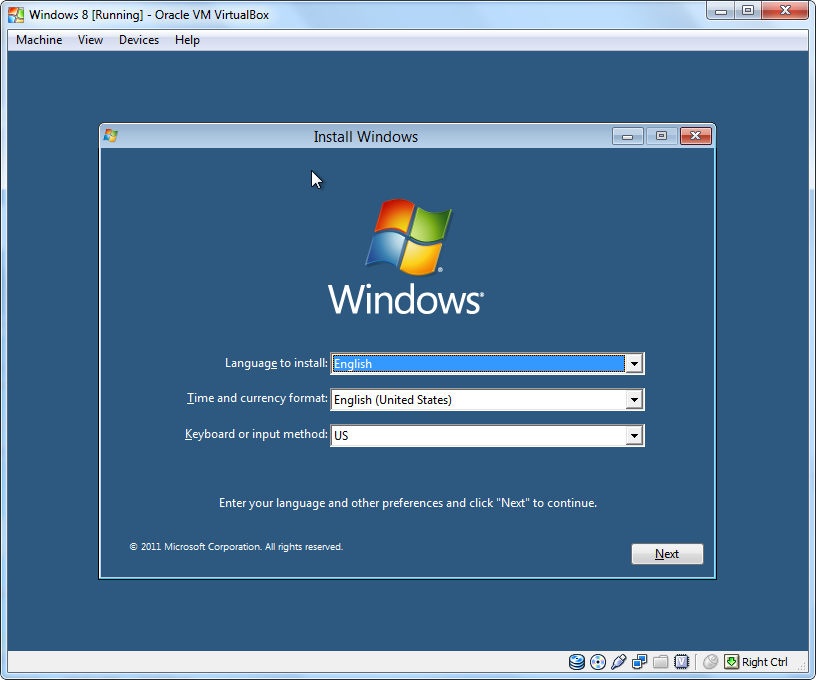The image size is (816, 680).
Task: Click the Time and currency format label
Action: click(x=258, y=398)
